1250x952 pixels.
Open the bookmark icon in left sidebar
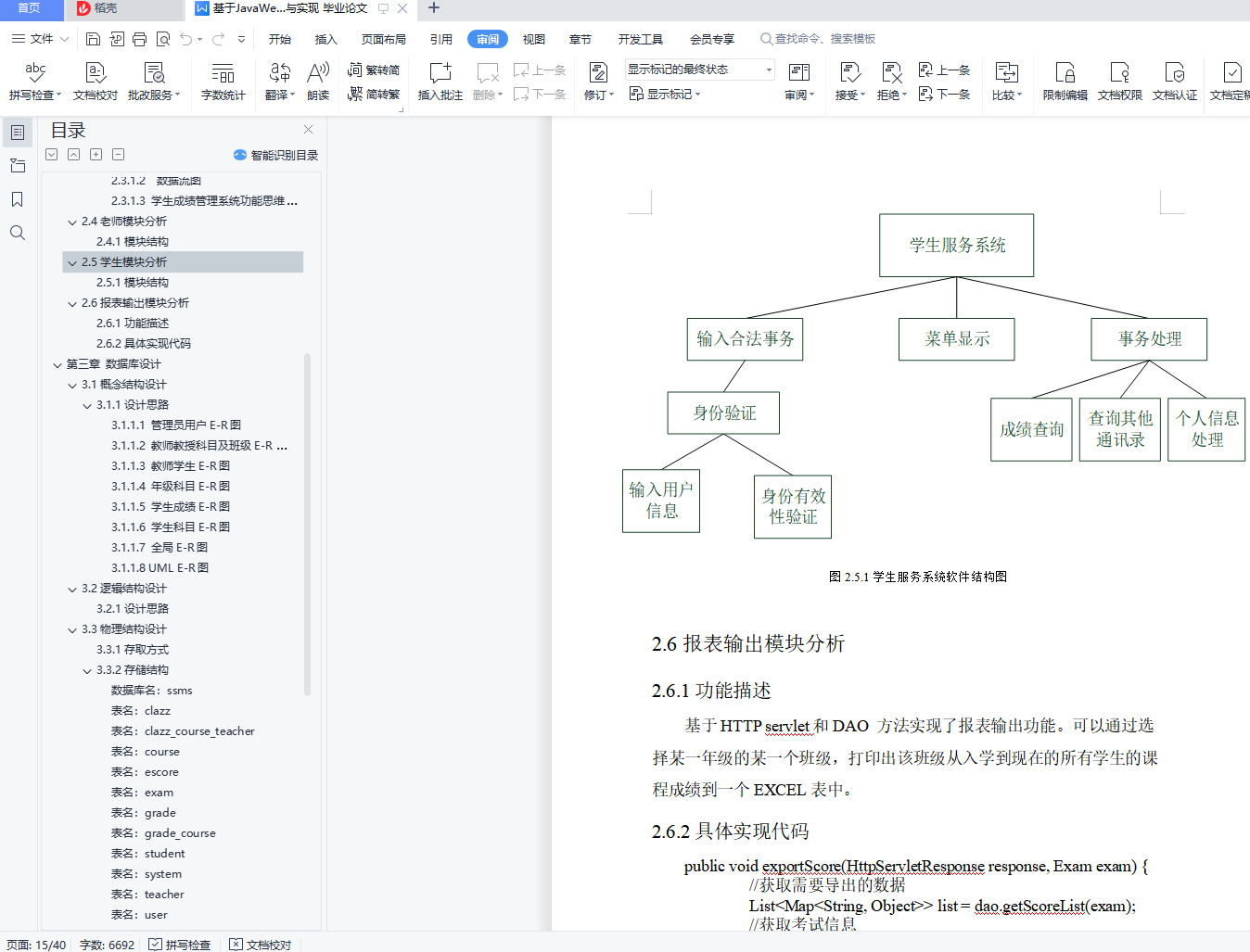tap(18, 199)
